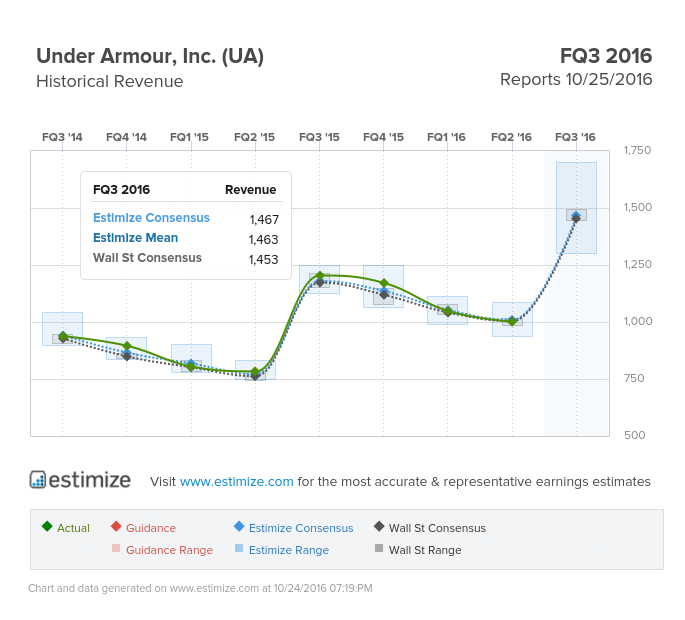
Task: Click Estimize Mean in the tooltip
Action: [x=135, y=238]
